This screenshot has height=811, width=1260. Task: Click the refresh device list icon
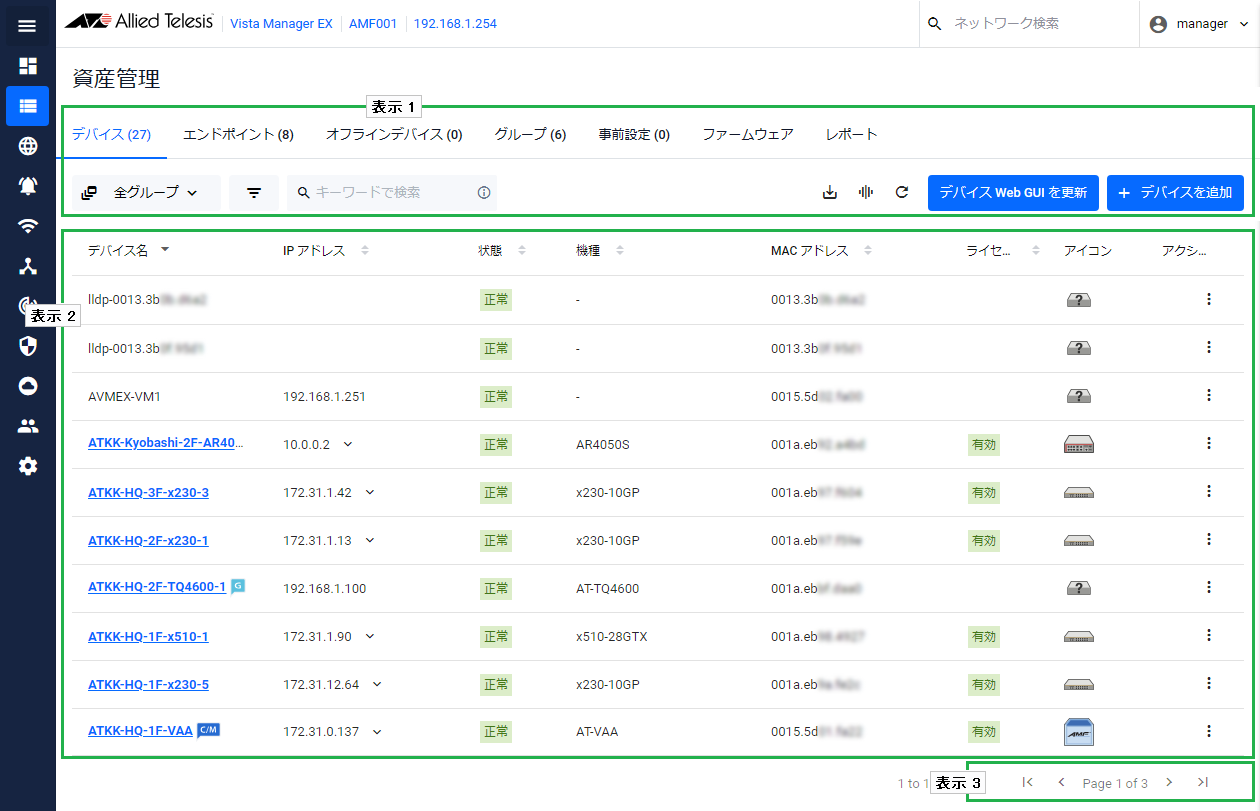902,192
